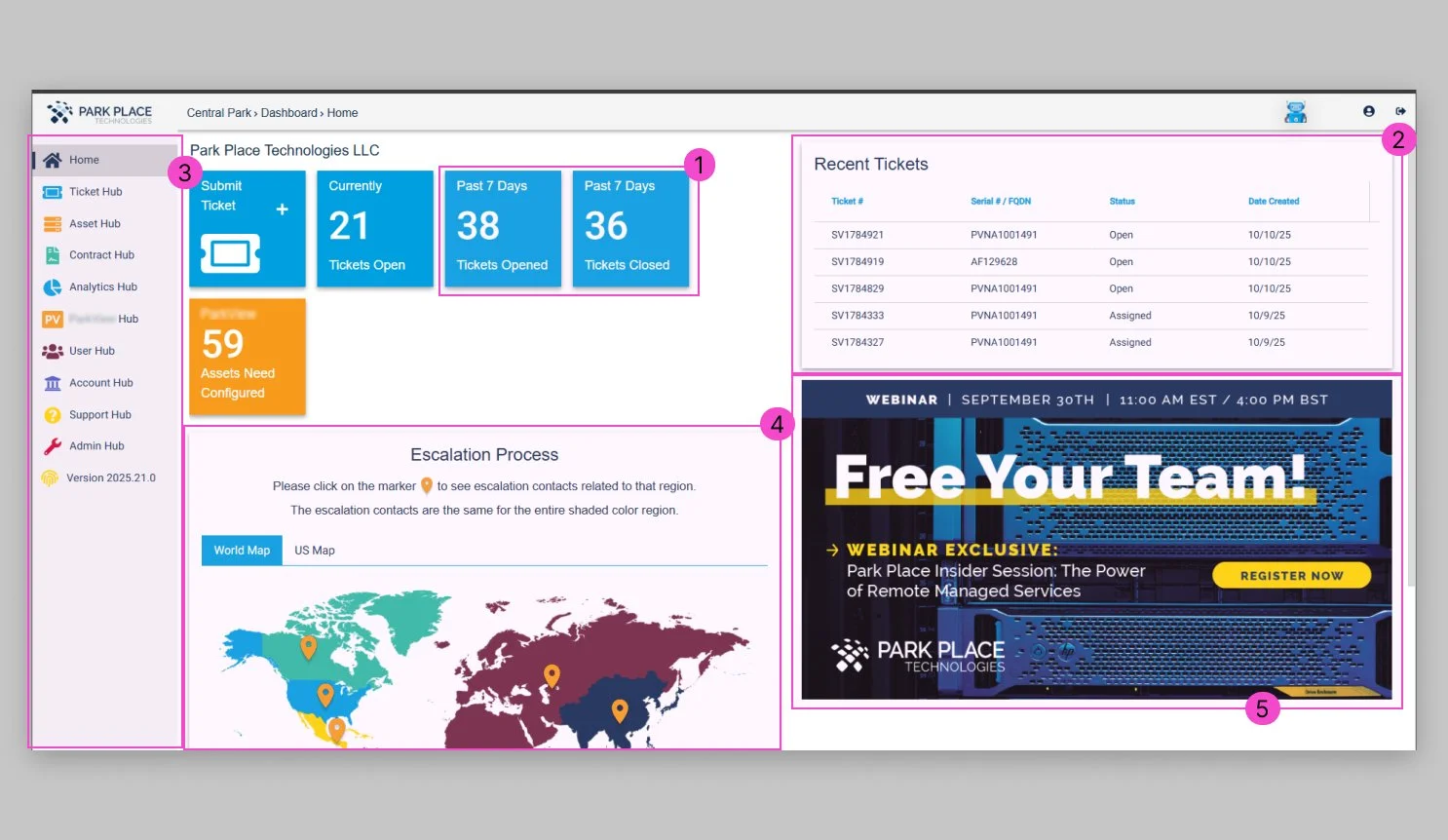Screen dimensions: 1448x840
Task: Open the 36 Tickets Closed tile
Action: coord(630,229)
